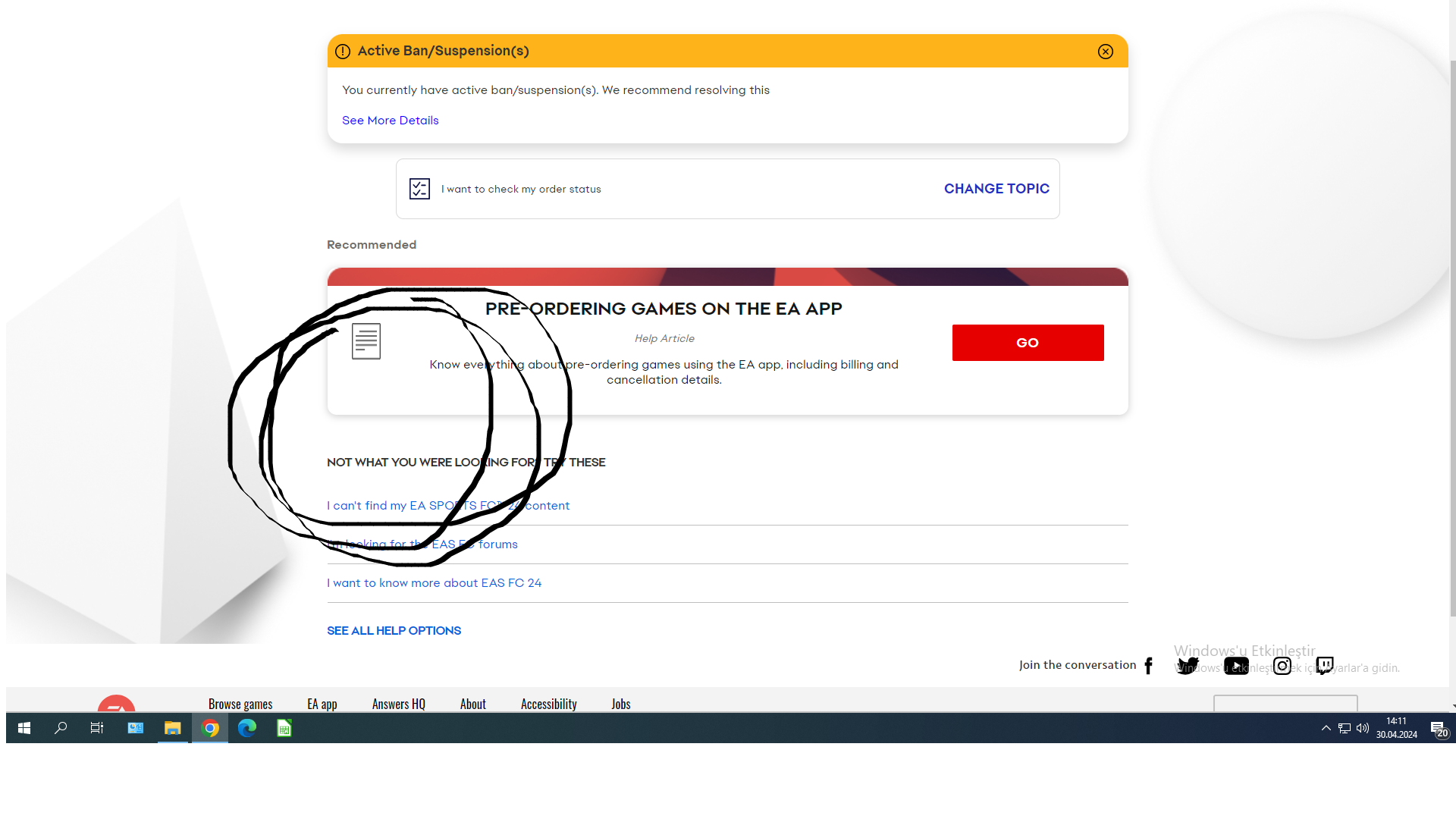
Task: Click the order status checklist icon
Action: pos(419,189)
